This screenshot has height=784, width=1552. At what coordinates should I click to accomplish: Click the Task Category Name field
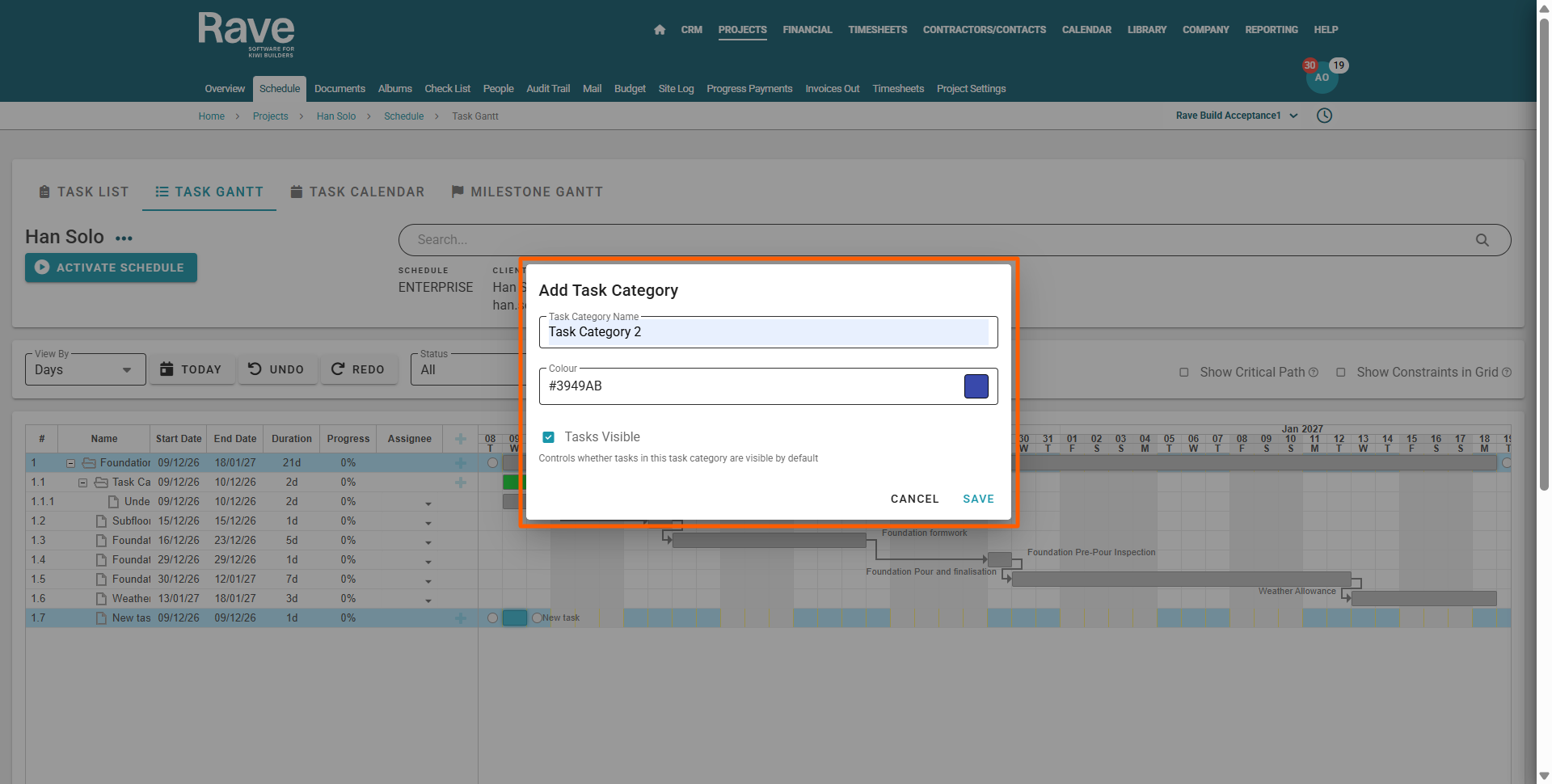[767, 332]
